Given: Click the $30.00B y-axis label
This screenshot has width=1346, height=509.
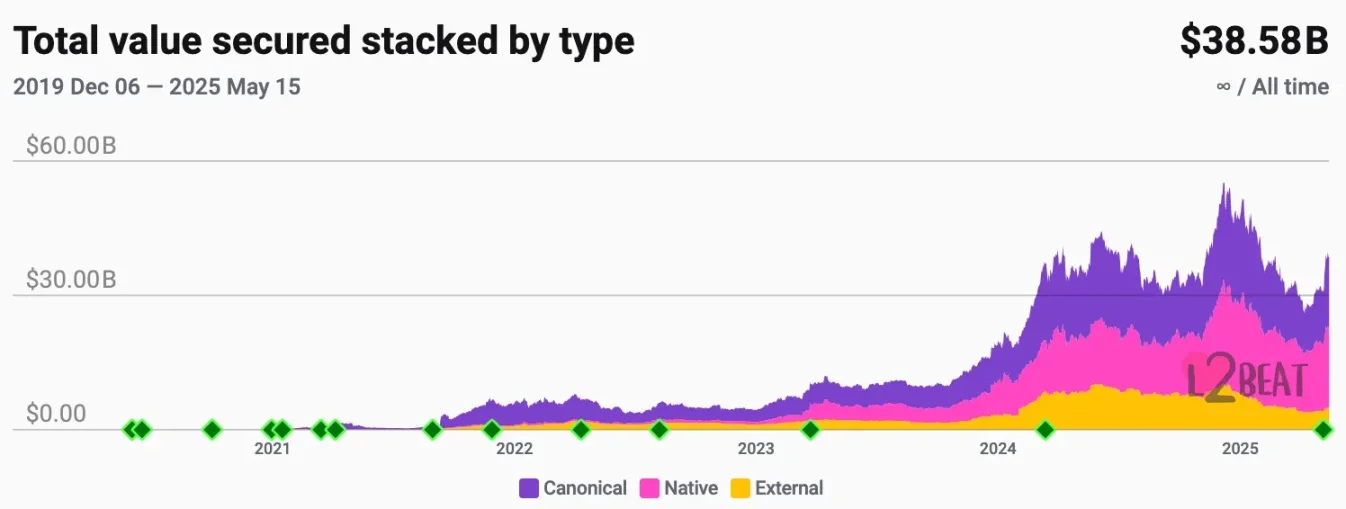Looking at the screenshot, I should pyautogui.click(x=66, y=280).
